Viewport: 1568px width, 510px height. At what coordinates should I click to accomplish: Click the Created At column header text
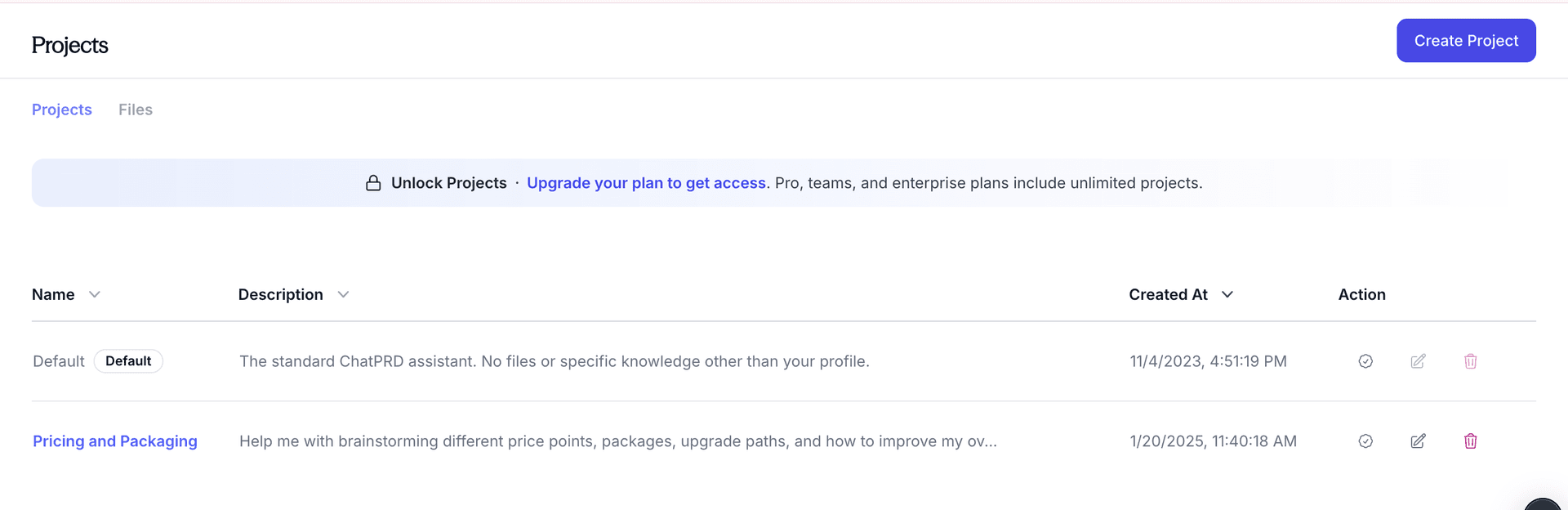pyautogui.click(x=1168, y=294)
